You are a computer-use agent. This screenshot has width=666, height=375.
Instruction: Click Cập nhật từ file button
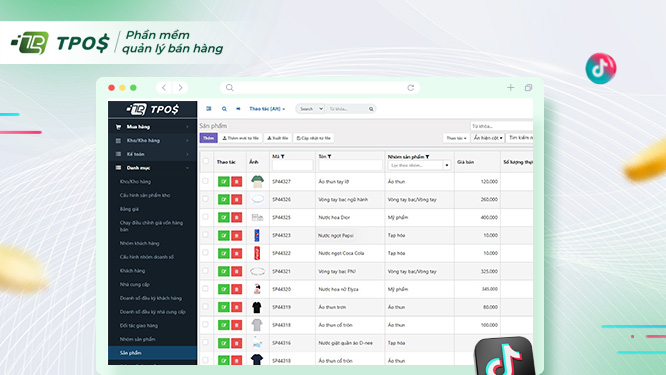[x=313, y=138]
